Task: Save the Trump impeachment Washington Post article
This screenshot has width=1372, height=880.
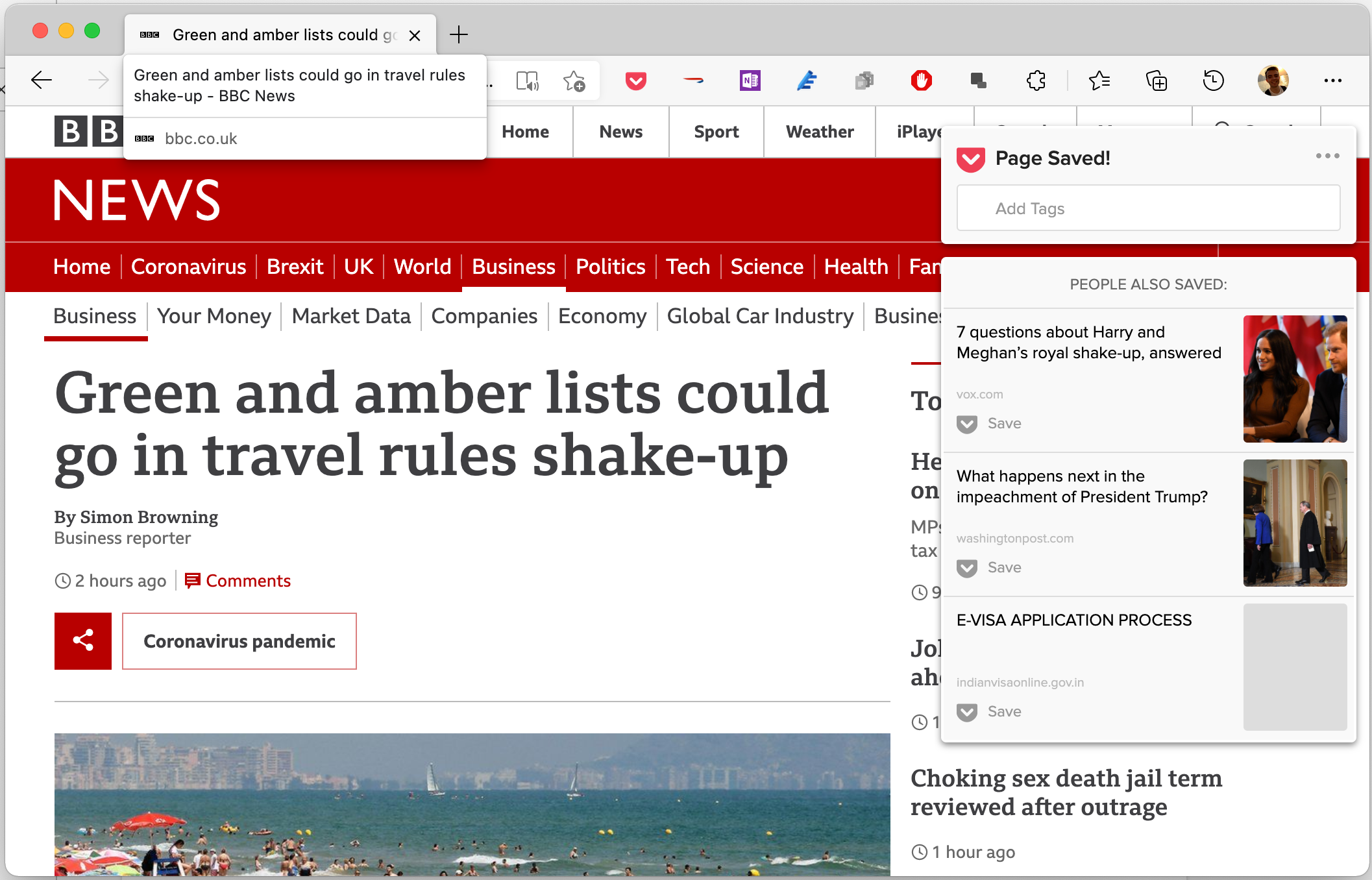Action: tap(990, 568)
